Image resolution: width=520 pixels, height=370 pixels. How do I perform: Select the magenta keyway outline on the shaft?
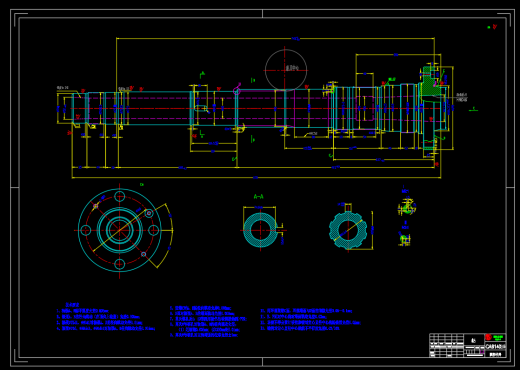pyautogui.click(x=365, y=108)
